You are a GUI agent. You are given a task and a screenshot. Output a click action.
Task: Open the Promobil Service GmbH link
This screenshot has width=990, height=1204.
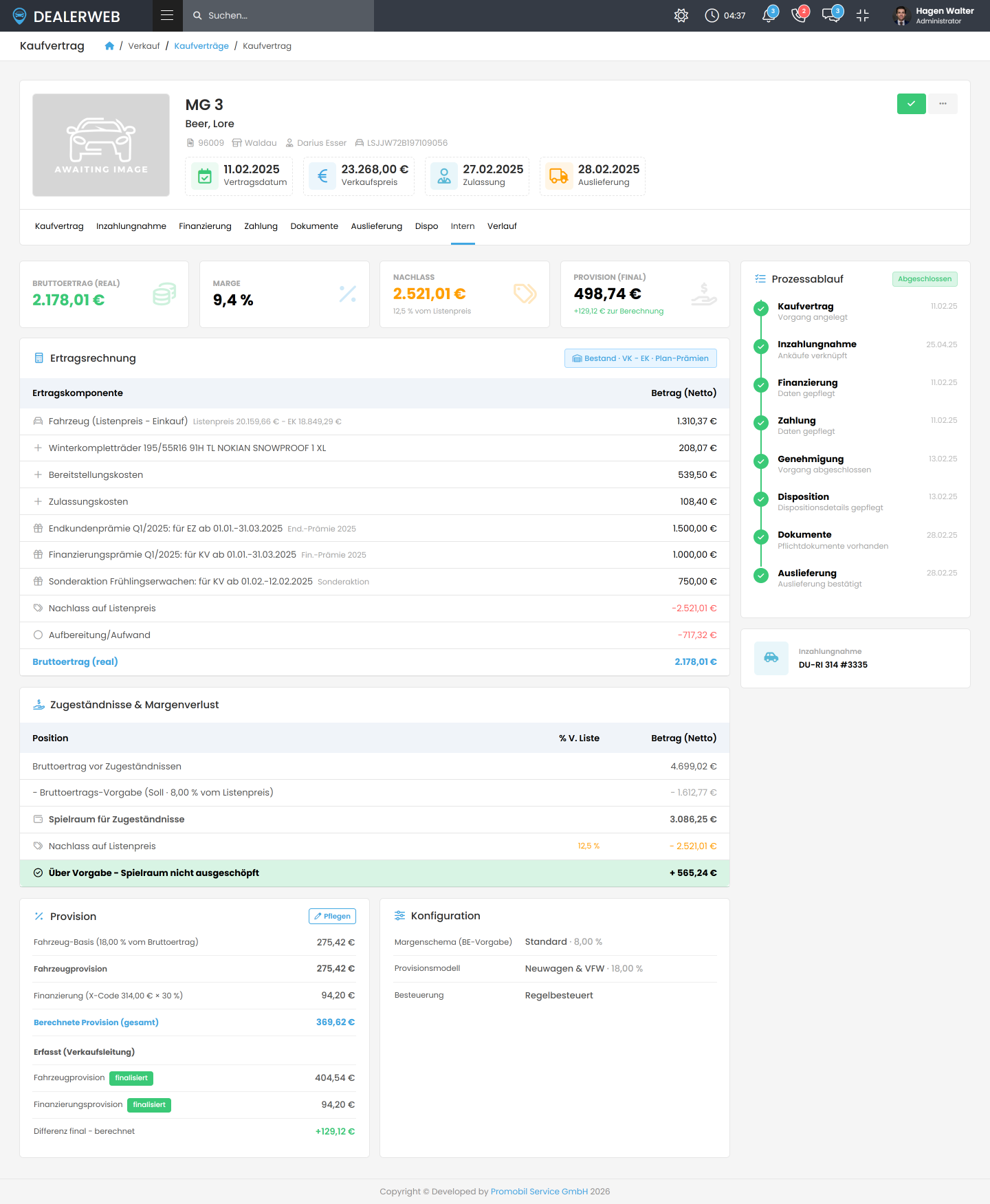coord(539,1192)
